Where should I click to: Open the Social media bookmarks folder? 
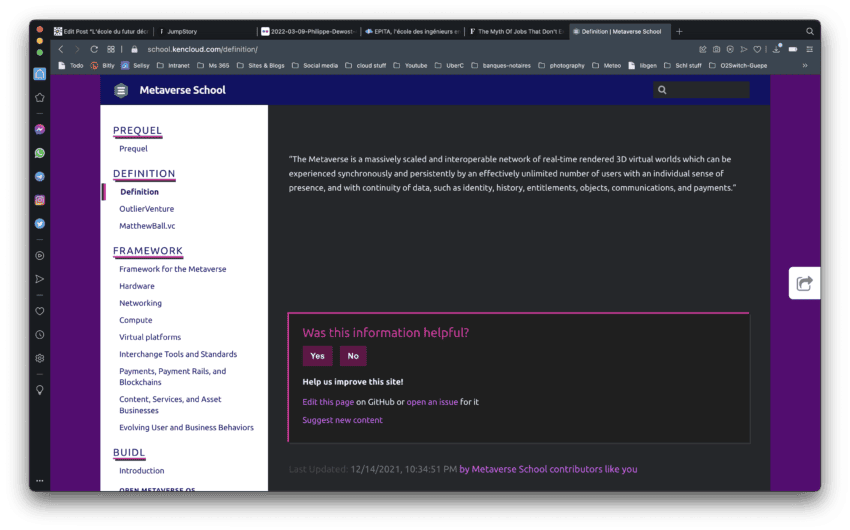click(315, 66)
